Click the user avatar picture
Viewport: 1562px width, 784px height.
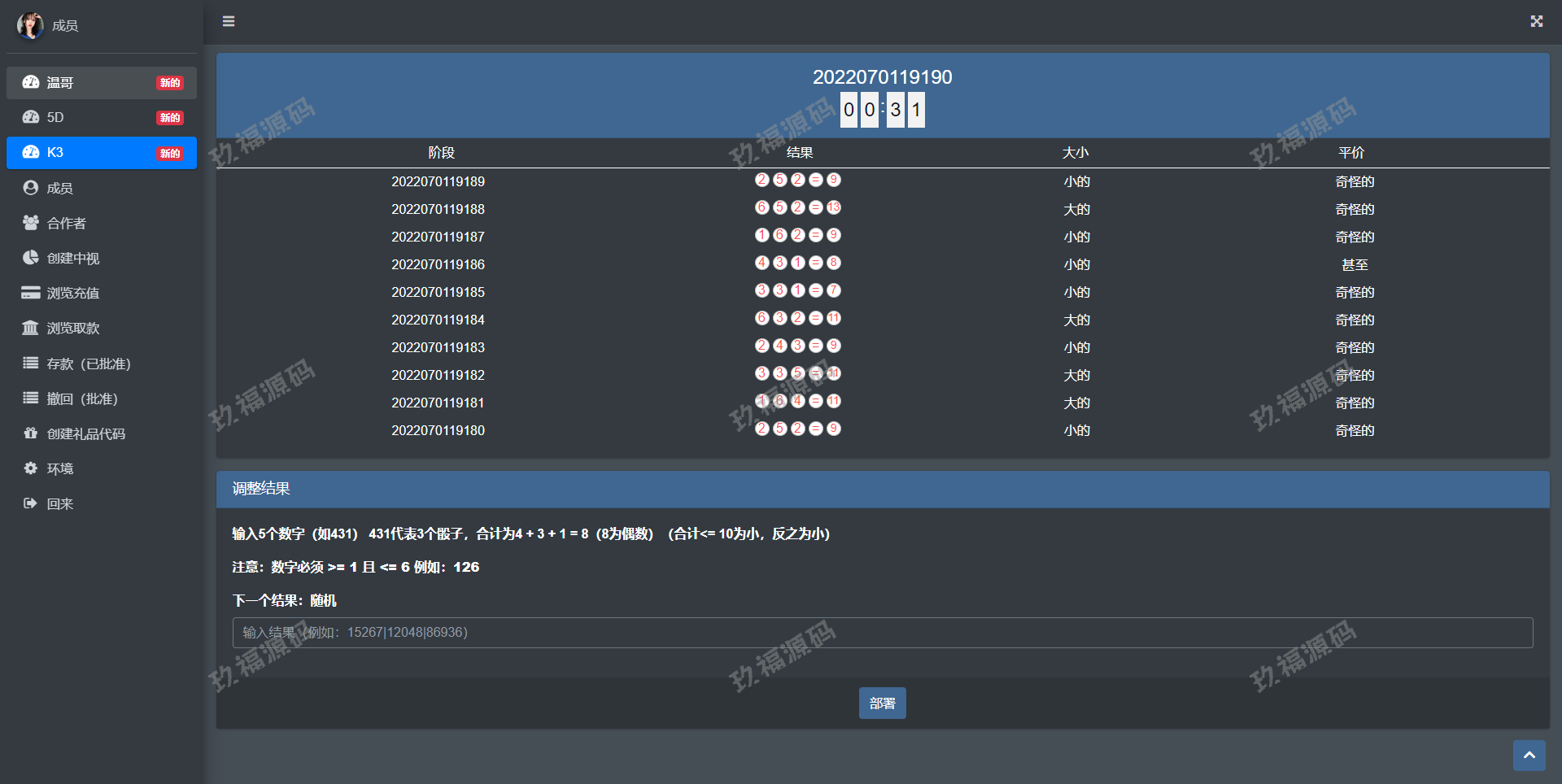click(x=30, y=26)
